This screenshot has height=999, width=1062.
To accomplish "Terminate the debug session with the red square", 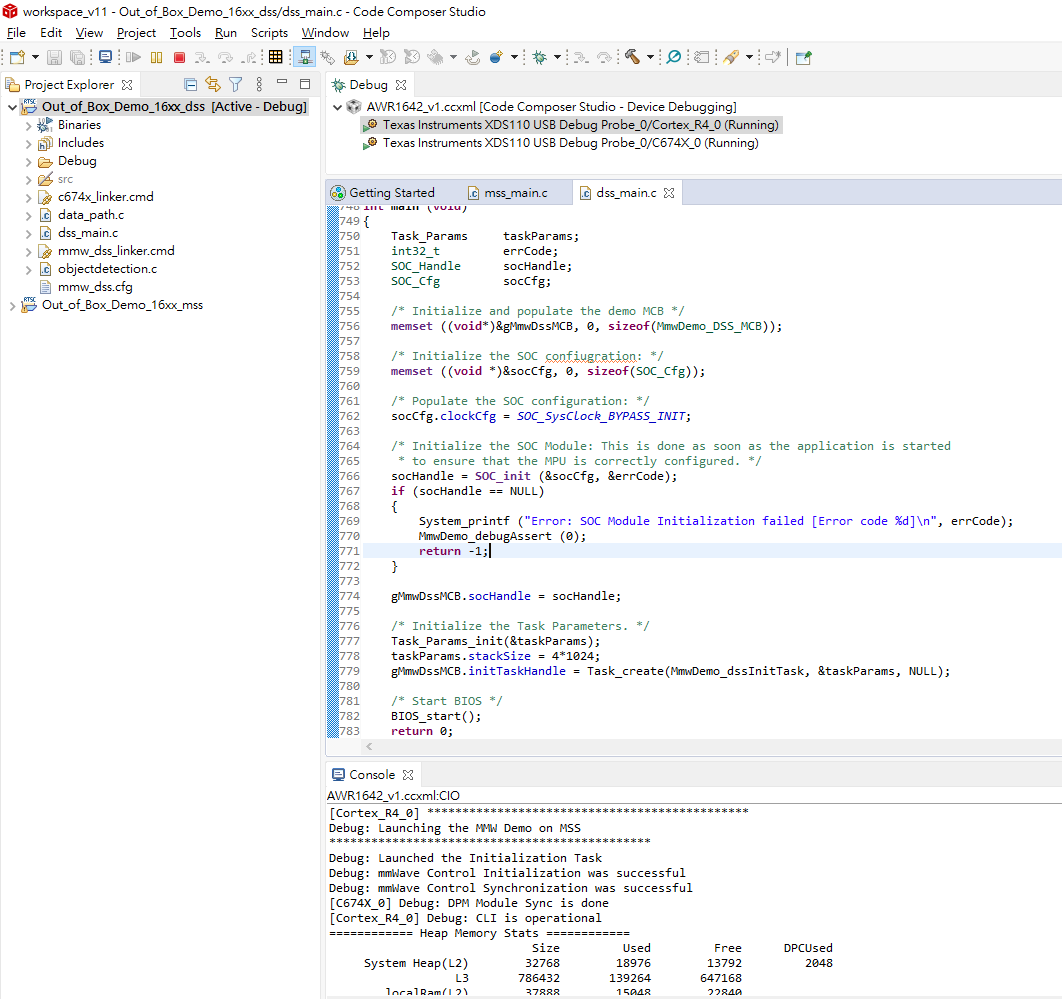I will [180, 57].
